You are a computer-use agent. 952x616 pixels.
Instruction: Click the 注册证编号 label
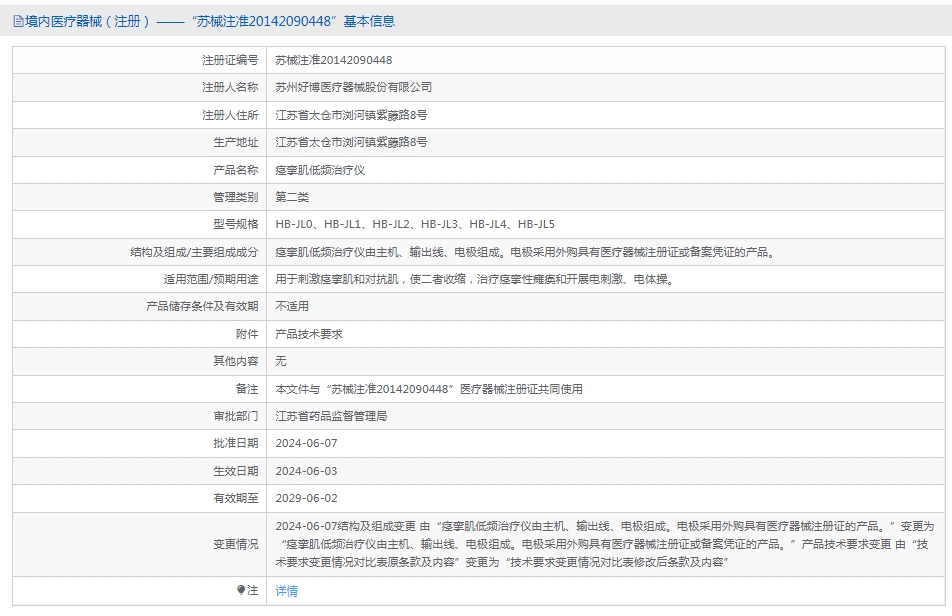pyautogui.click(x=230, y=60)
